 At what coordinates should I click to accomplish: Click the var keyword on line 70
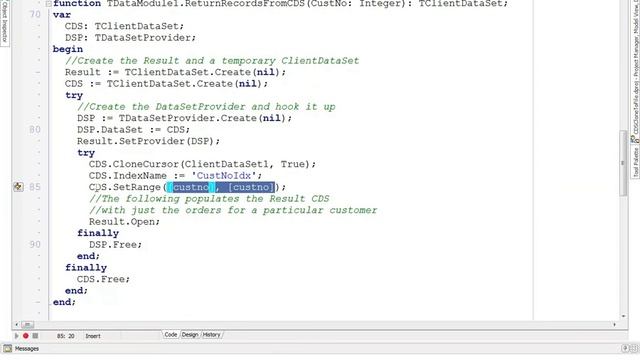point(62,15)
